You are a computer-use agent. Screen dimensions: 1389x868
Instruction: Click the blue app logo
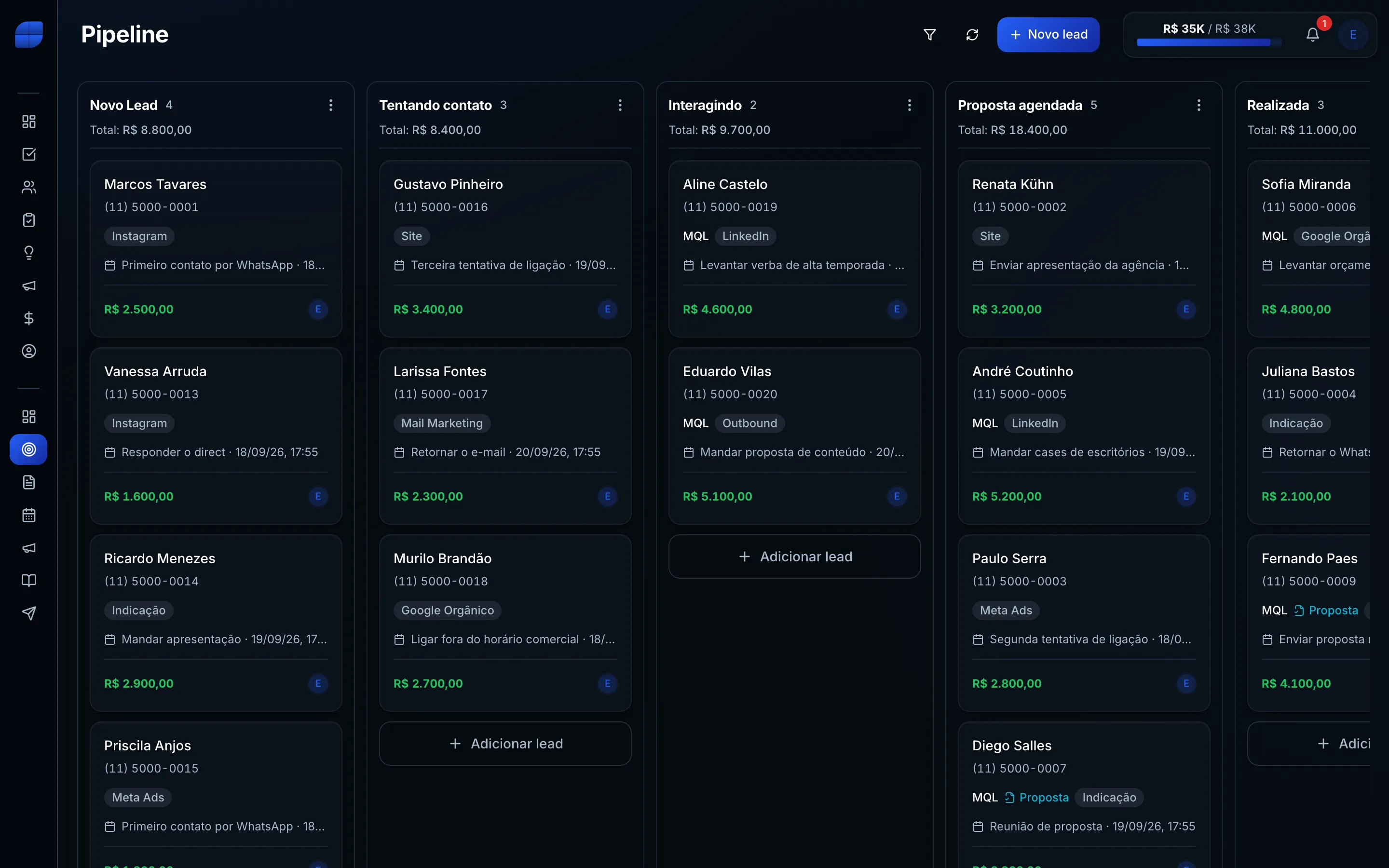(29, 34)
